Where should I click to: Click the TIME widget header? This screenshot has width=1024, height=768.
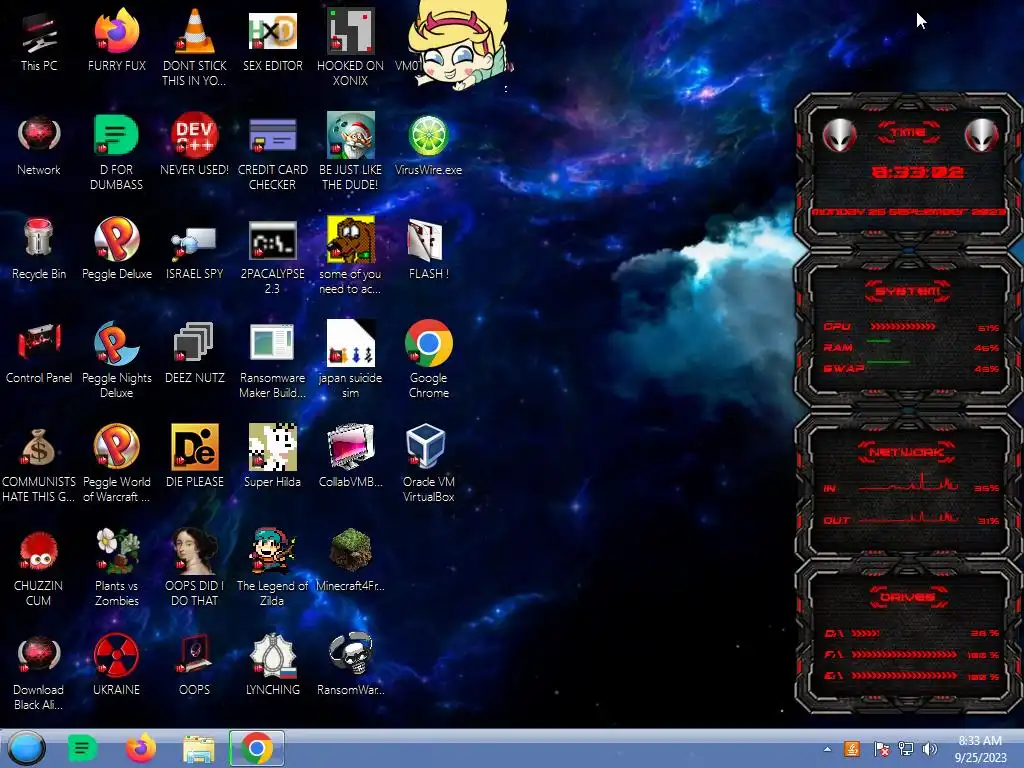pos(908,133)
